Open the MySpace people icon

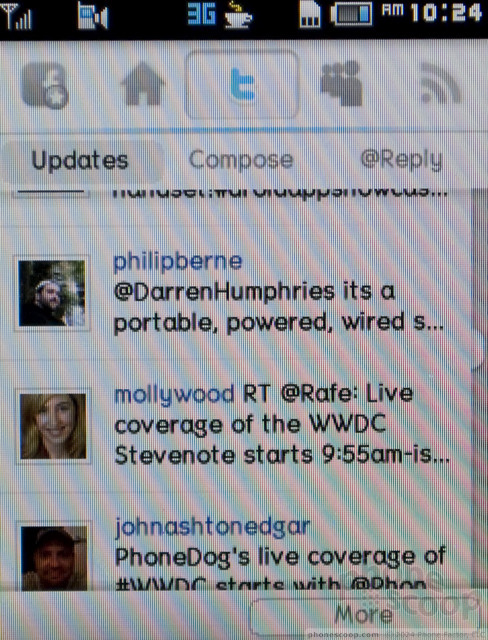click(x=342, y=83)
